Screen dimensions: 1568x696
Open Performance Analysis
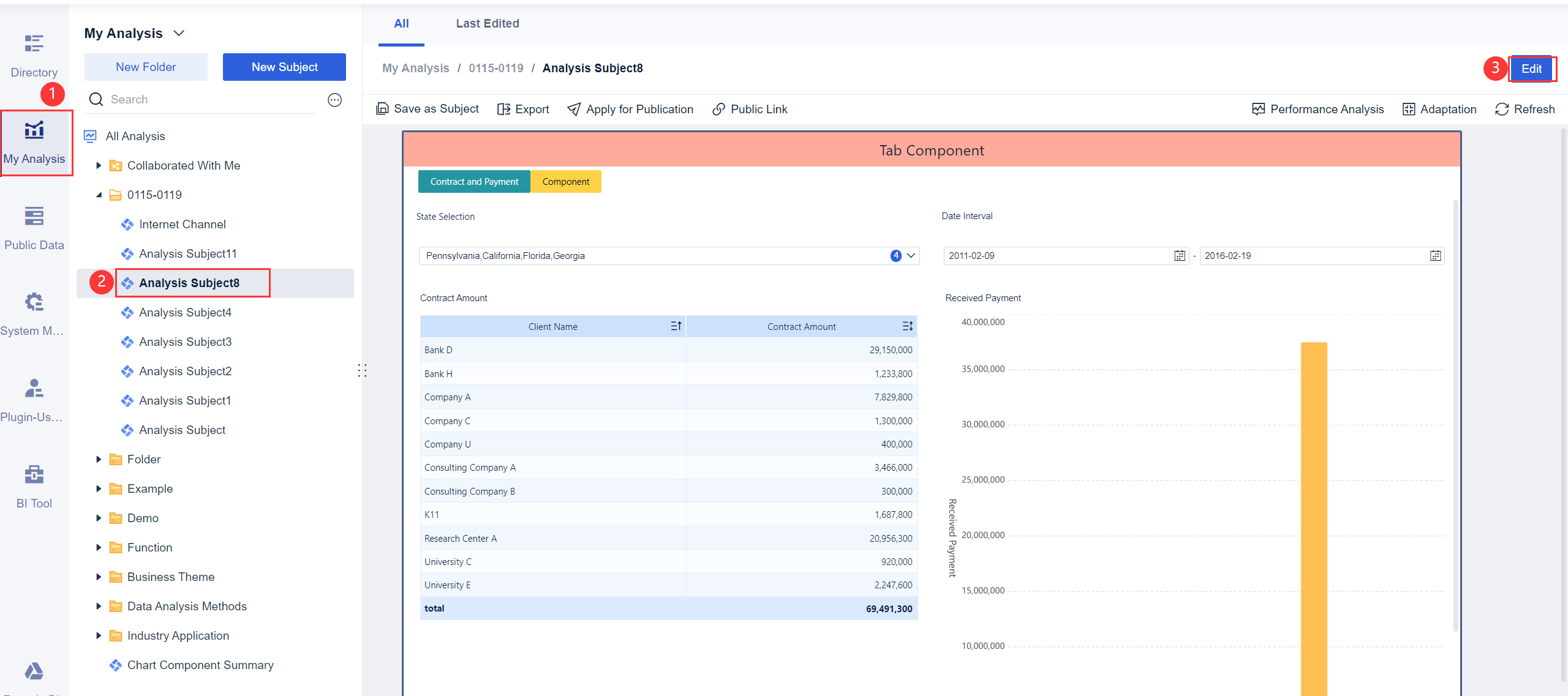click(x=1318, y=108)
